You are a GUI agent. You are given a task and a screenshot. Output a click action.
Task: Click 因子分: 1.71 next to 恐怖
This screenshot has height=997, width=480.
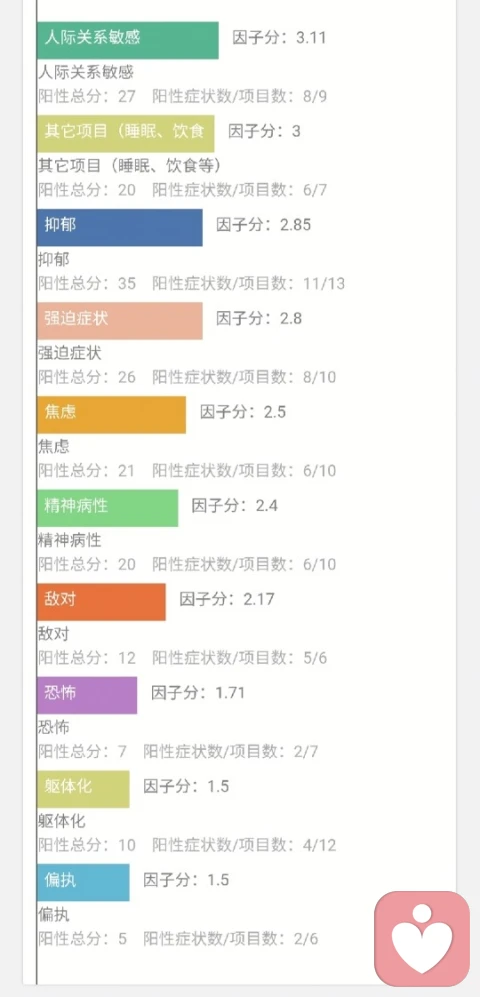click(198, 692)
